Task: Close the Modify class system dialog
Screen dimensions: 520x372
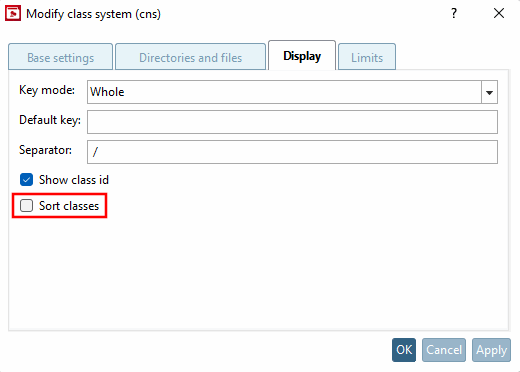Action: click(x=499, y=13)
